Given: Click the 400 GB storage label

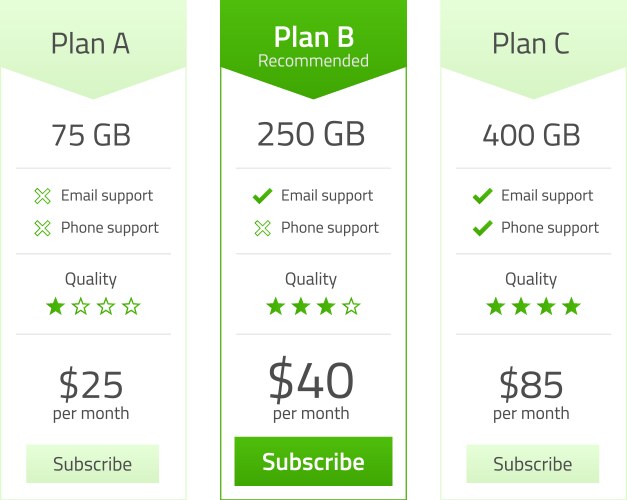Looking at the screenshot, I should [531, 135].
